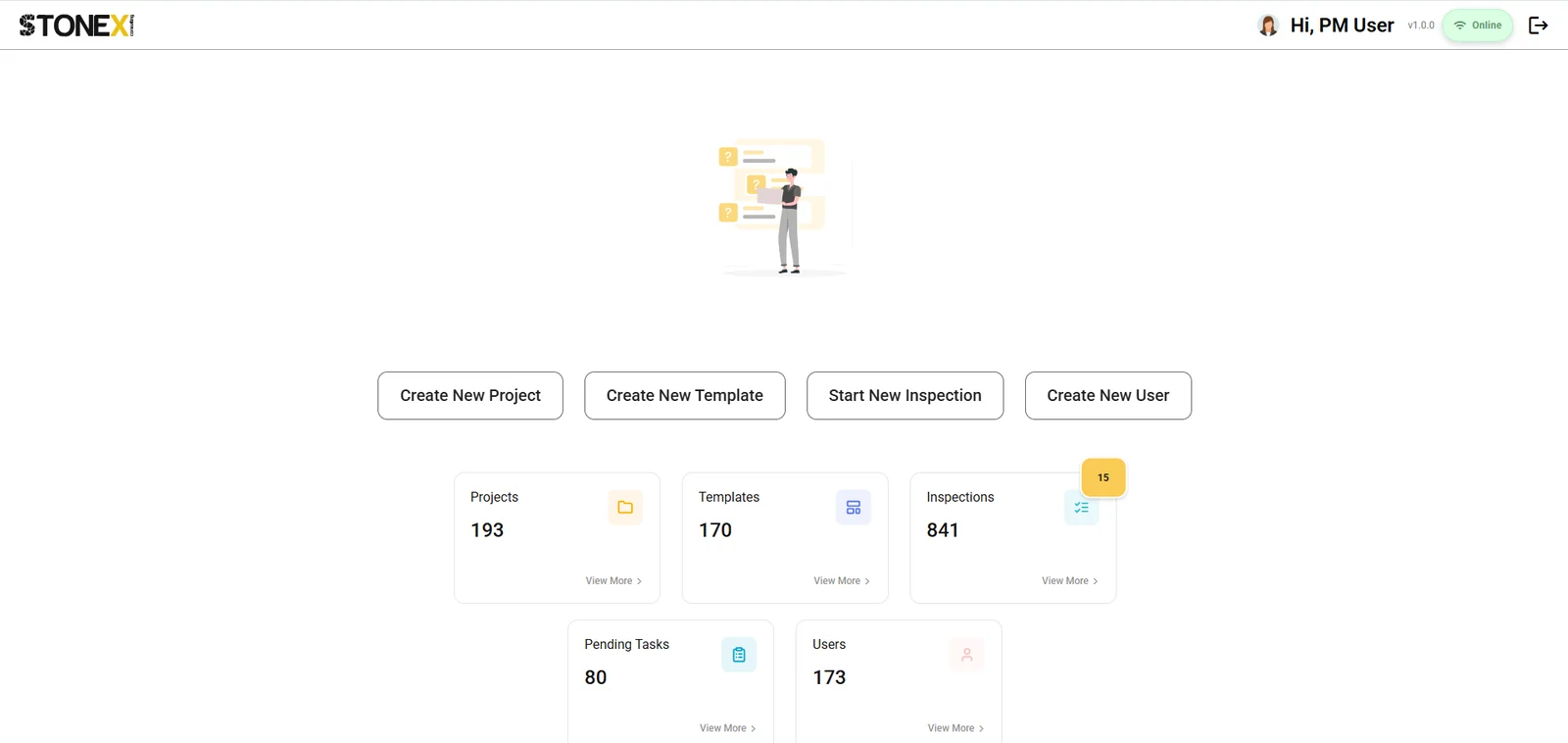Click the Projects folder icon

point(625,508)
